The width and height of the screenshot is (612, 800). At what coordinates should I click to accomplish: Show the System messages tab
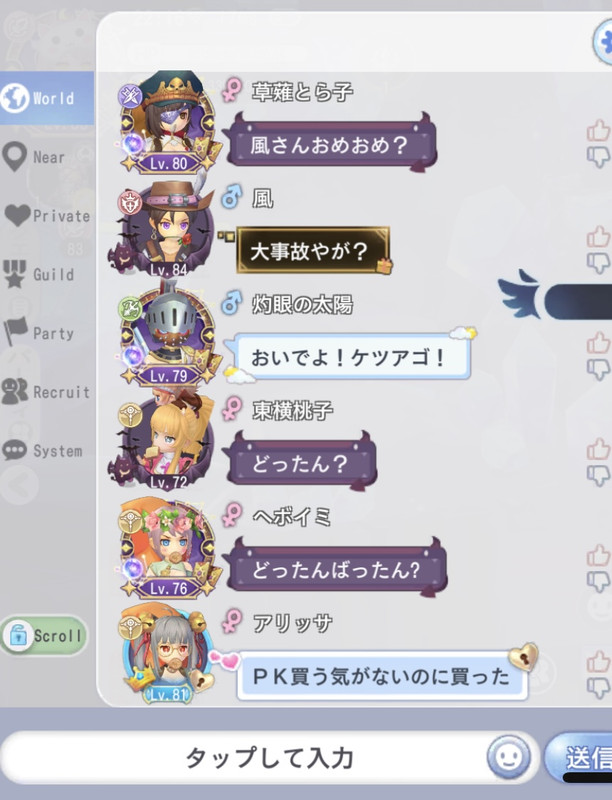click(x=47, y=451)
